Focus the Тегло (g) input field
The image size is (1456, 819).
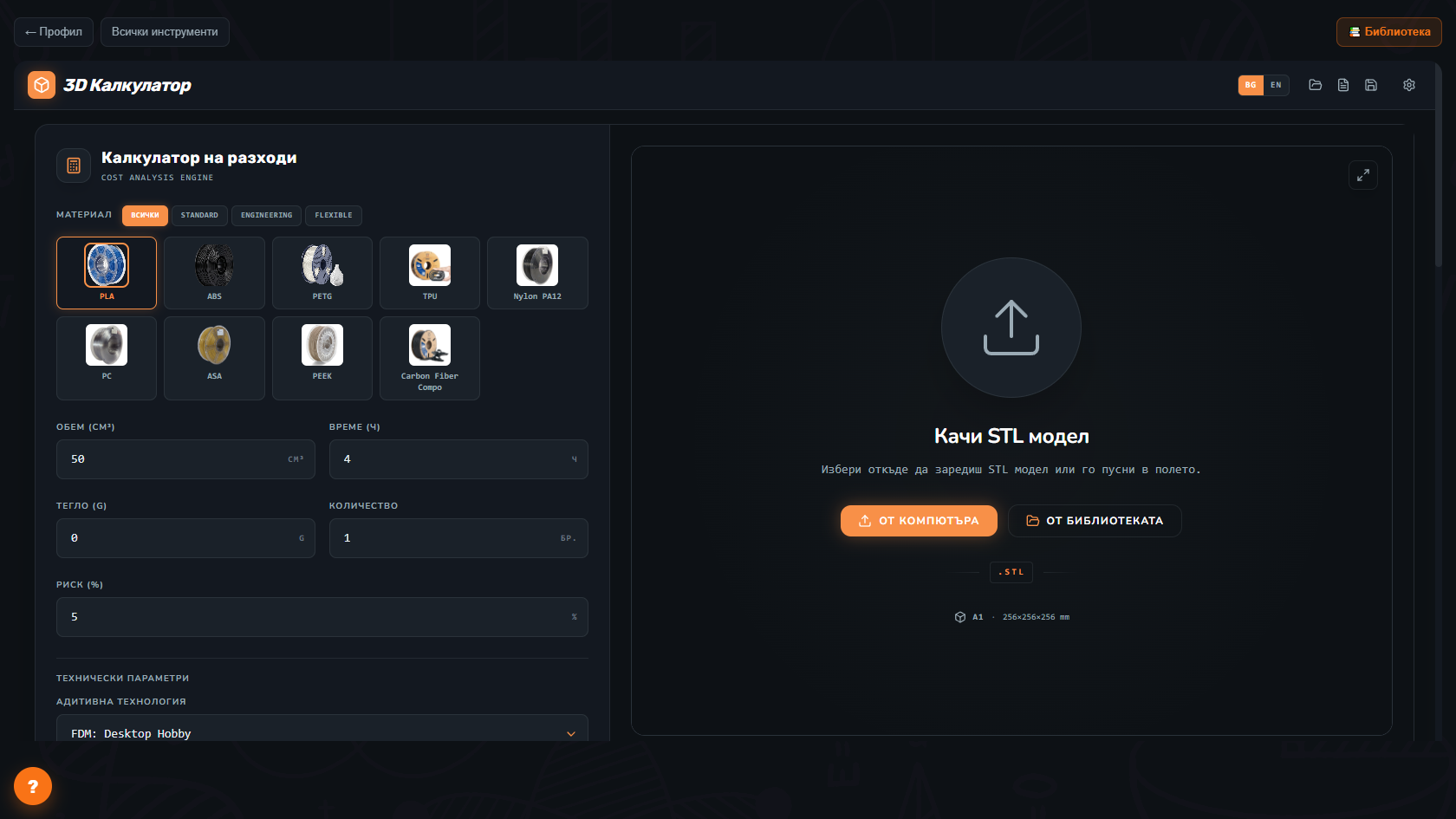tap(185, 538)
